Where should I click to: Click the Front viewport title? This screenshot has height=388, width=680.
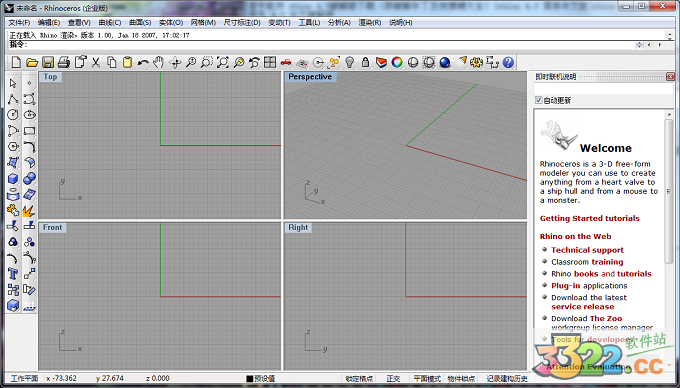(x=52, y=227)
